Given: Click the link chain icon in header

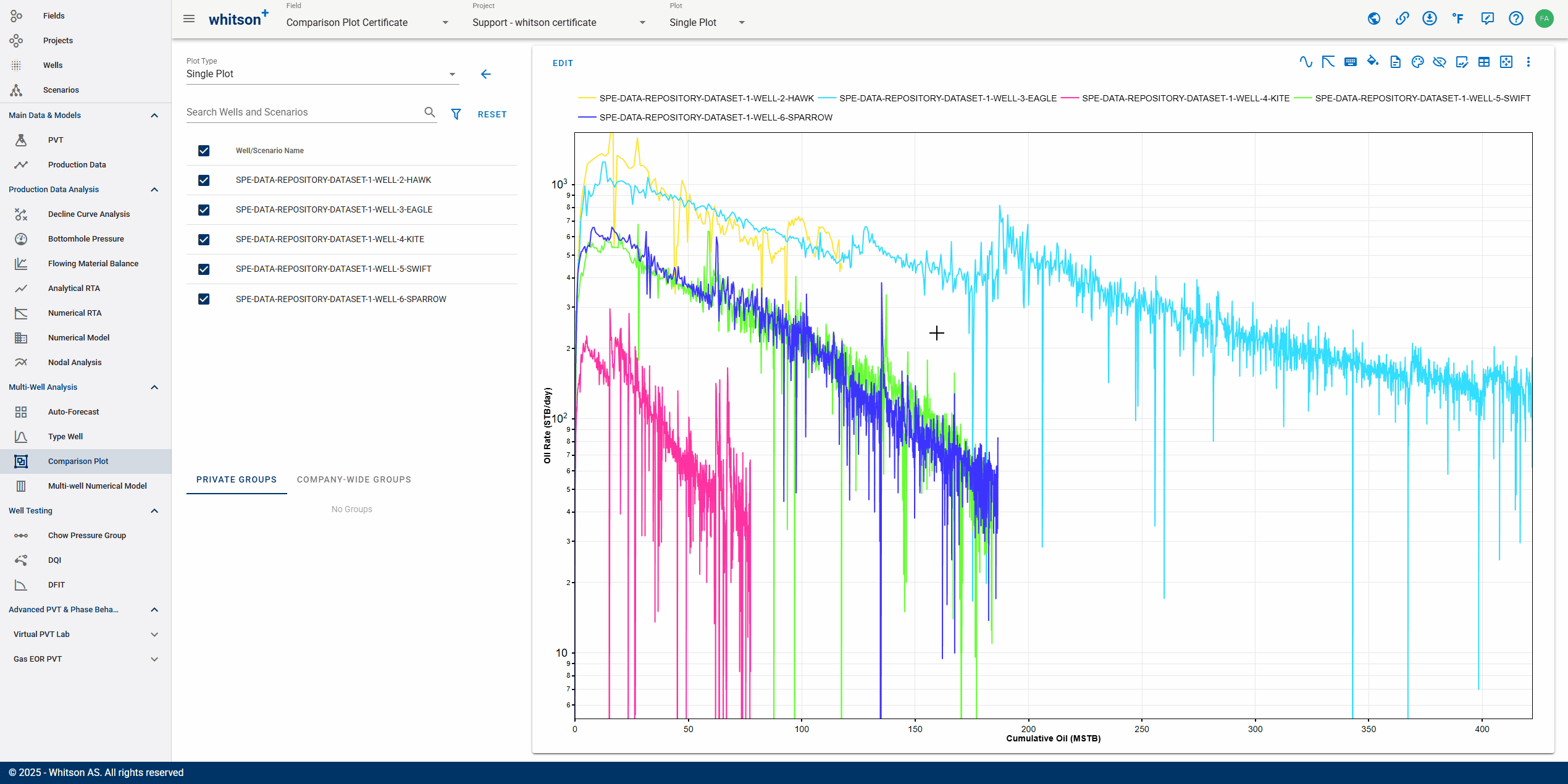Looking at the screenshot, I should [1402, 19].
